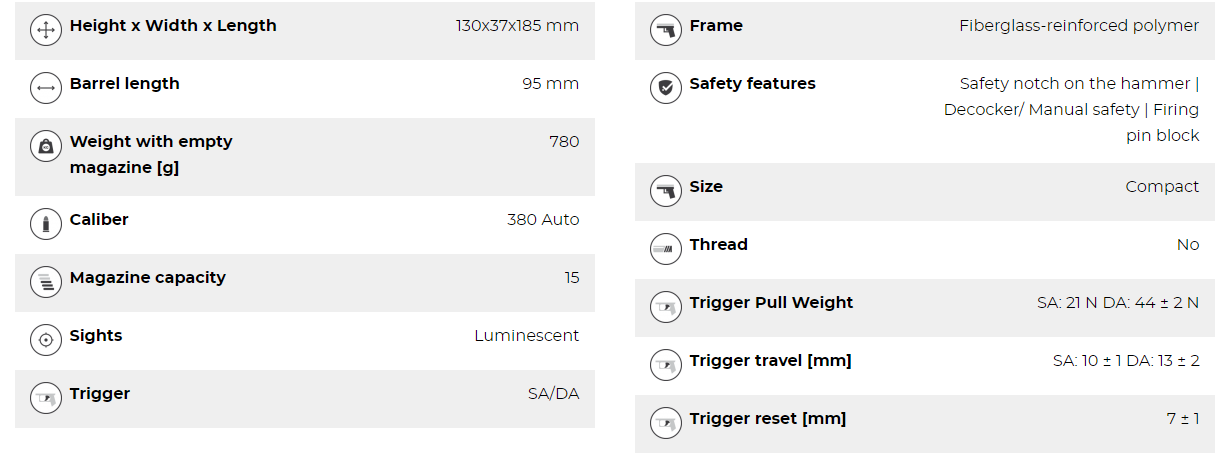Click the weight icon
Viewport: 1219px width, 461px height.
(x=46, y=147)
